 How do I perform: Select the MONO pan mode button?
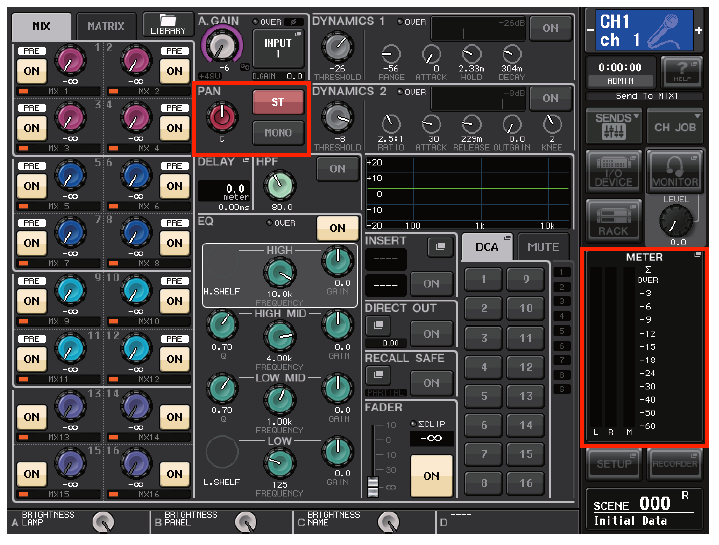[278, 132]
